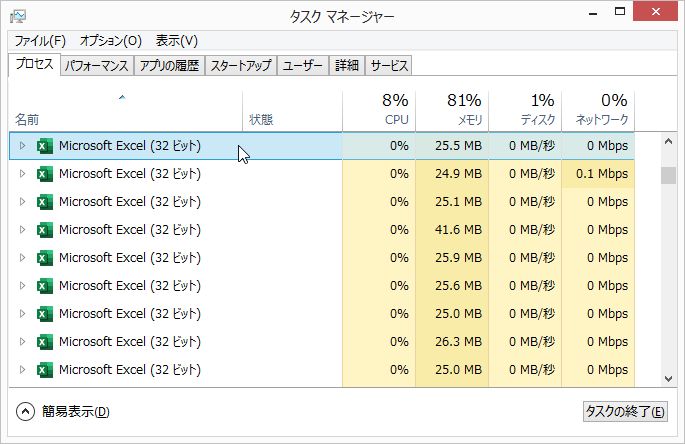The height and width of the screenshot is (444, 685).
Task: Expand the Excel process using 26.3 MB
Action: 22,341
